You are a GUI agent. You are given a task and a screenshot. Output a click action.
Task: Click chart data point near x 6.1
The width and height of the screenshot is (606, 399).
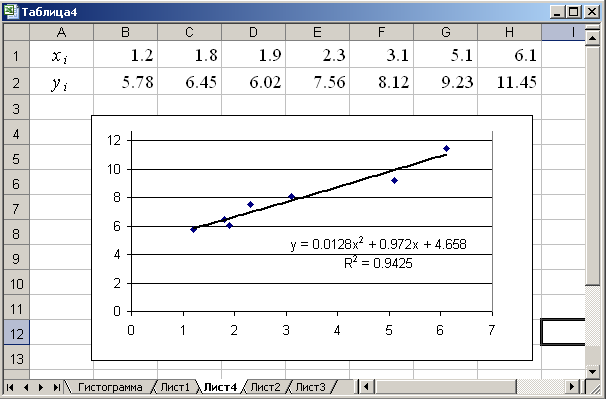tap(446, 148)
